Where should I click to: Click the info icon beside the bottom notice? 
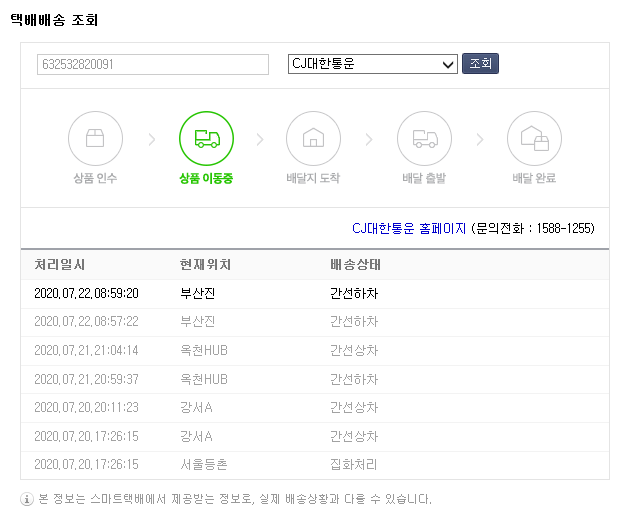(x=27, y=498)
